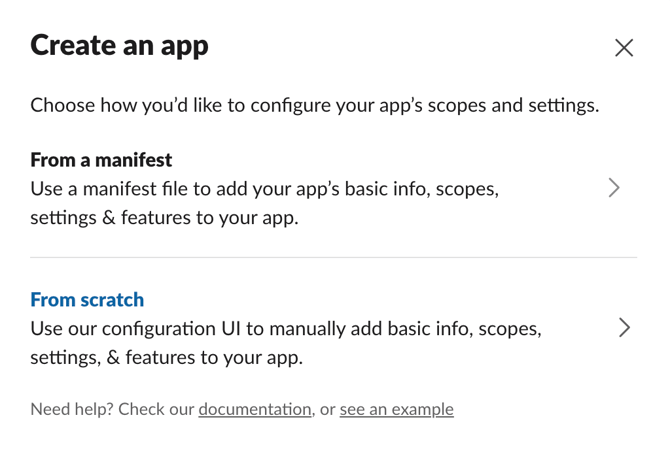Click the divider line between the options
The image size is (670, 460).
click(x=333, y=258)
